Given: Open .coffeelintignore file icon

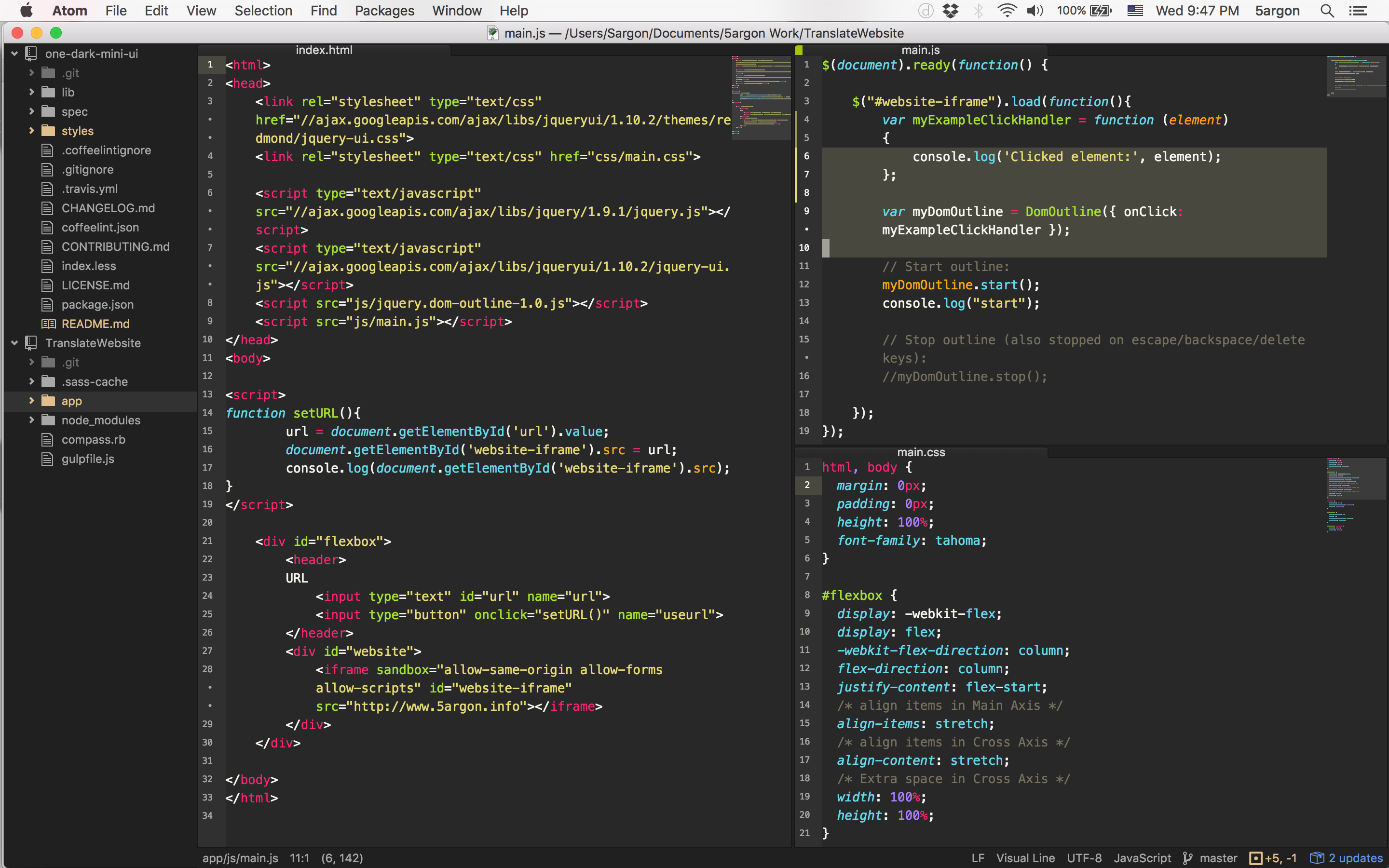Looking at the screenshot, I should (48, 150).
